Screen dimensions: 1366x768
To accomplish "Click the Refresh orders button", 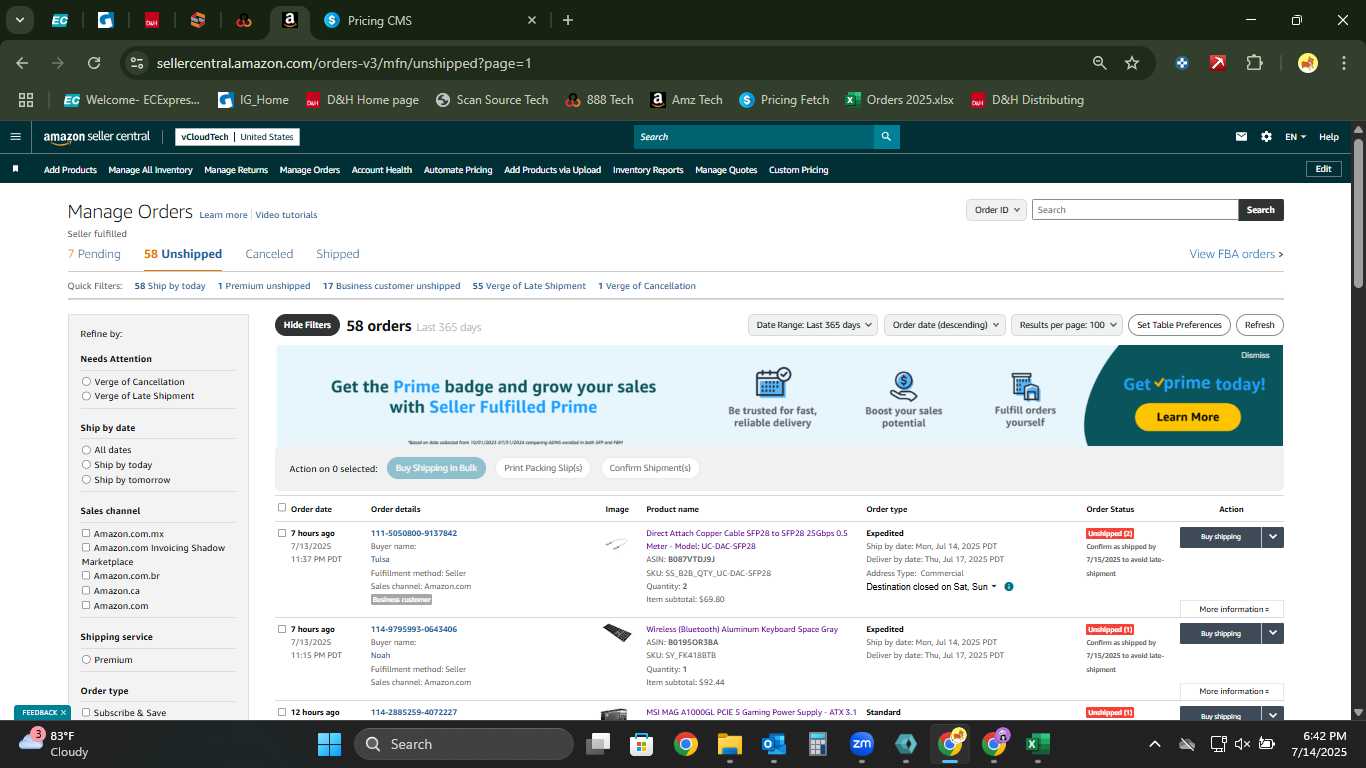I will point(1260,325).
